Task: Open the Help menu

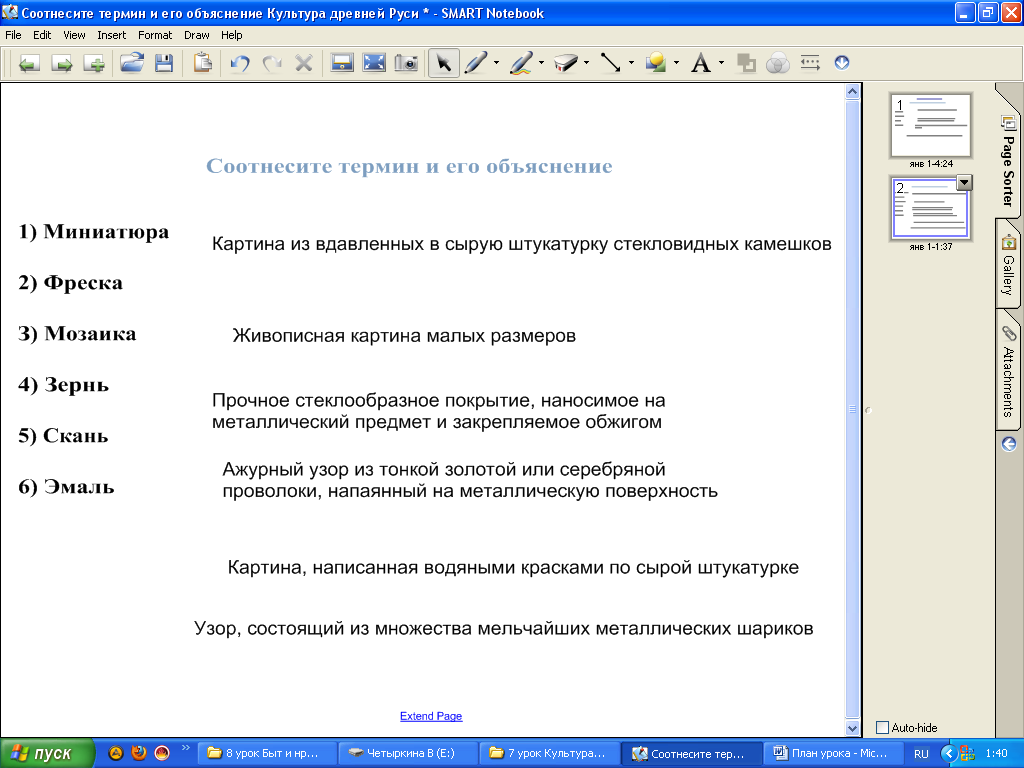Action: [x=232, y=35]
